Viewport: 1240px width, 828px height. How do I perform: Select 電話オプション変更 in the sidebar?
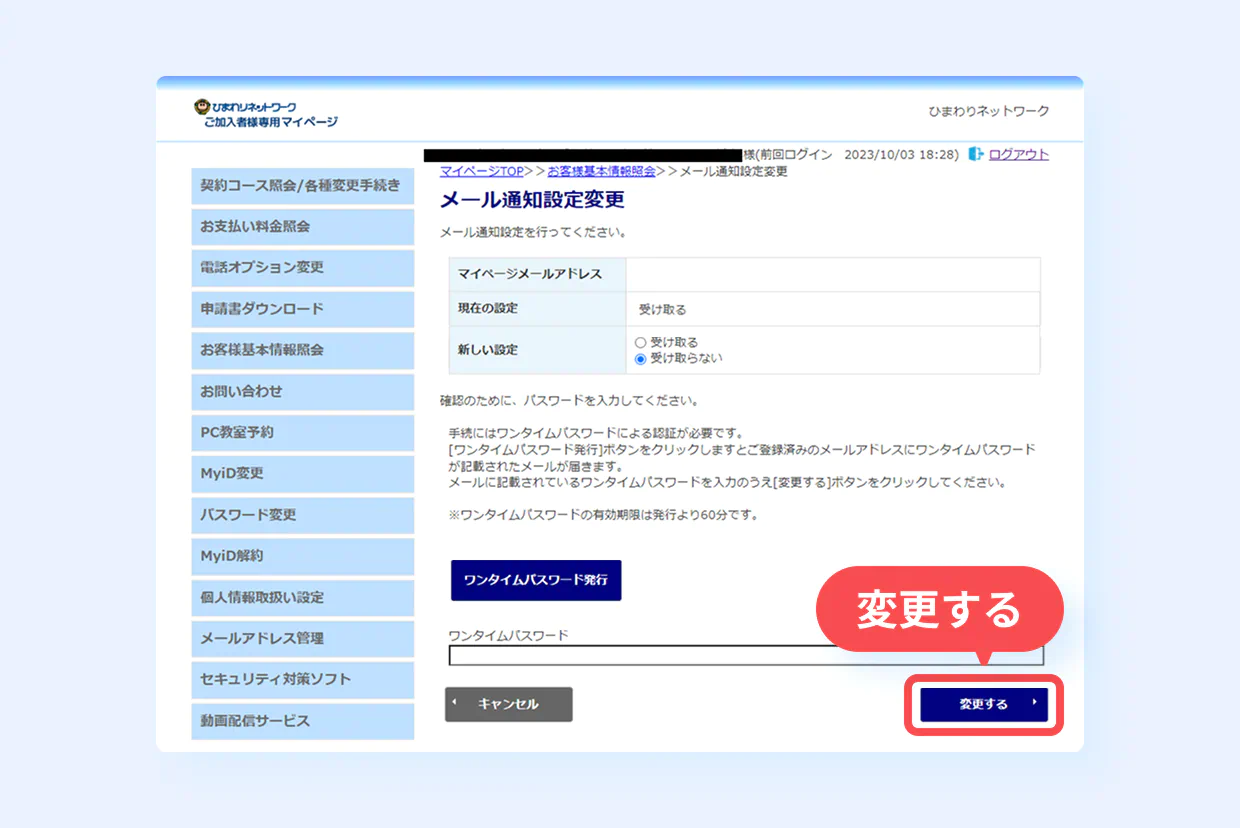click(302, 268)
